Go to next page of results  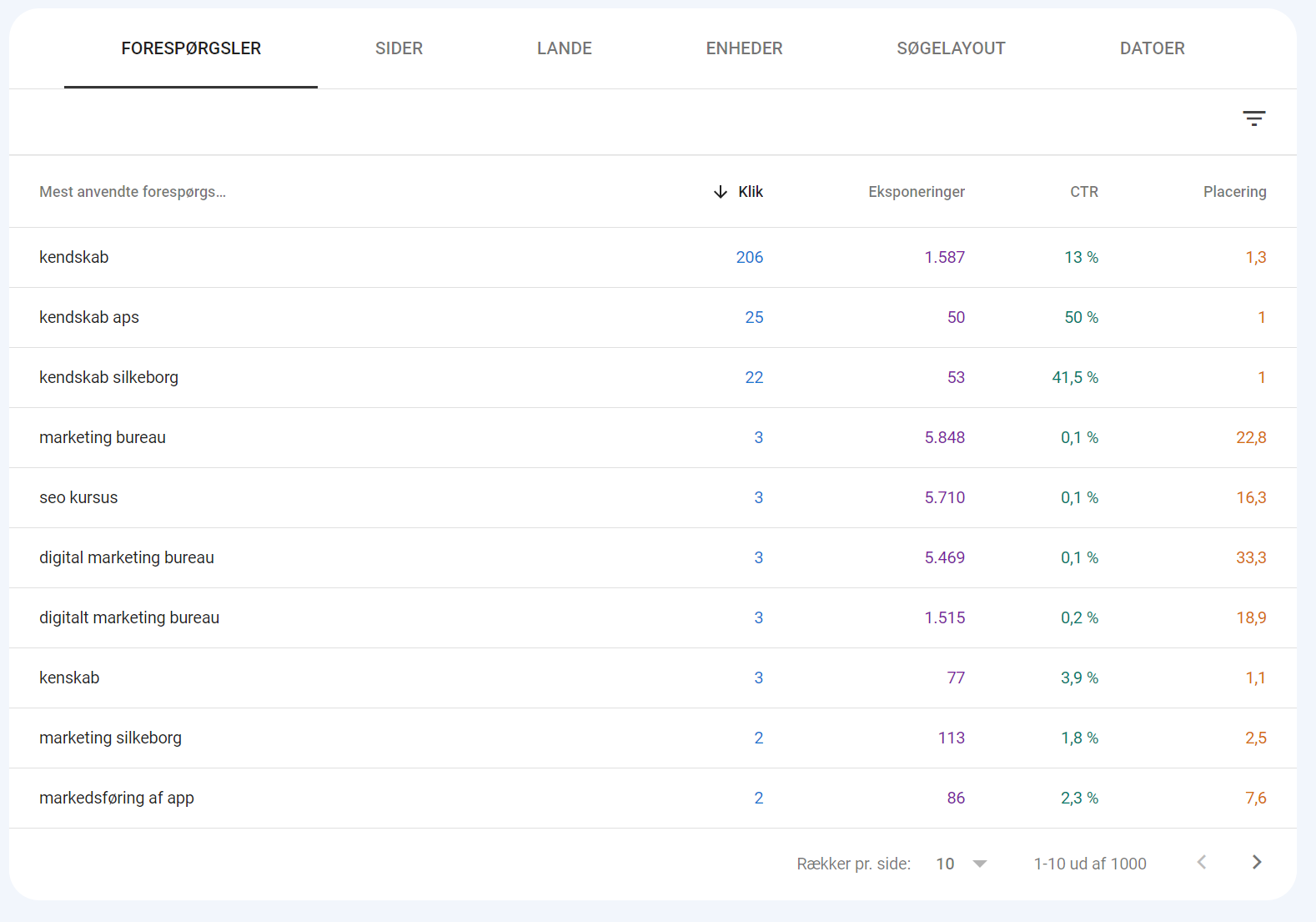pyautogui.click(x=1257, y=863)
